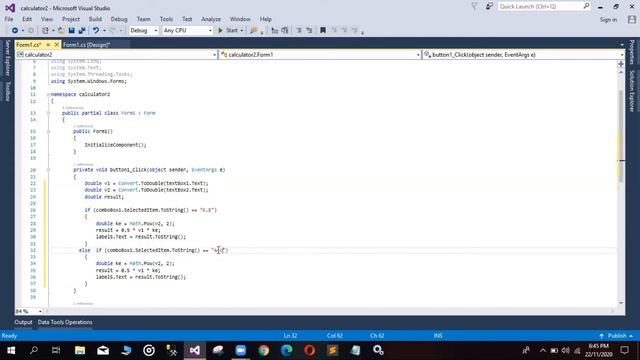Open Sublime Text from the taskbar

[x=333, y=350]
